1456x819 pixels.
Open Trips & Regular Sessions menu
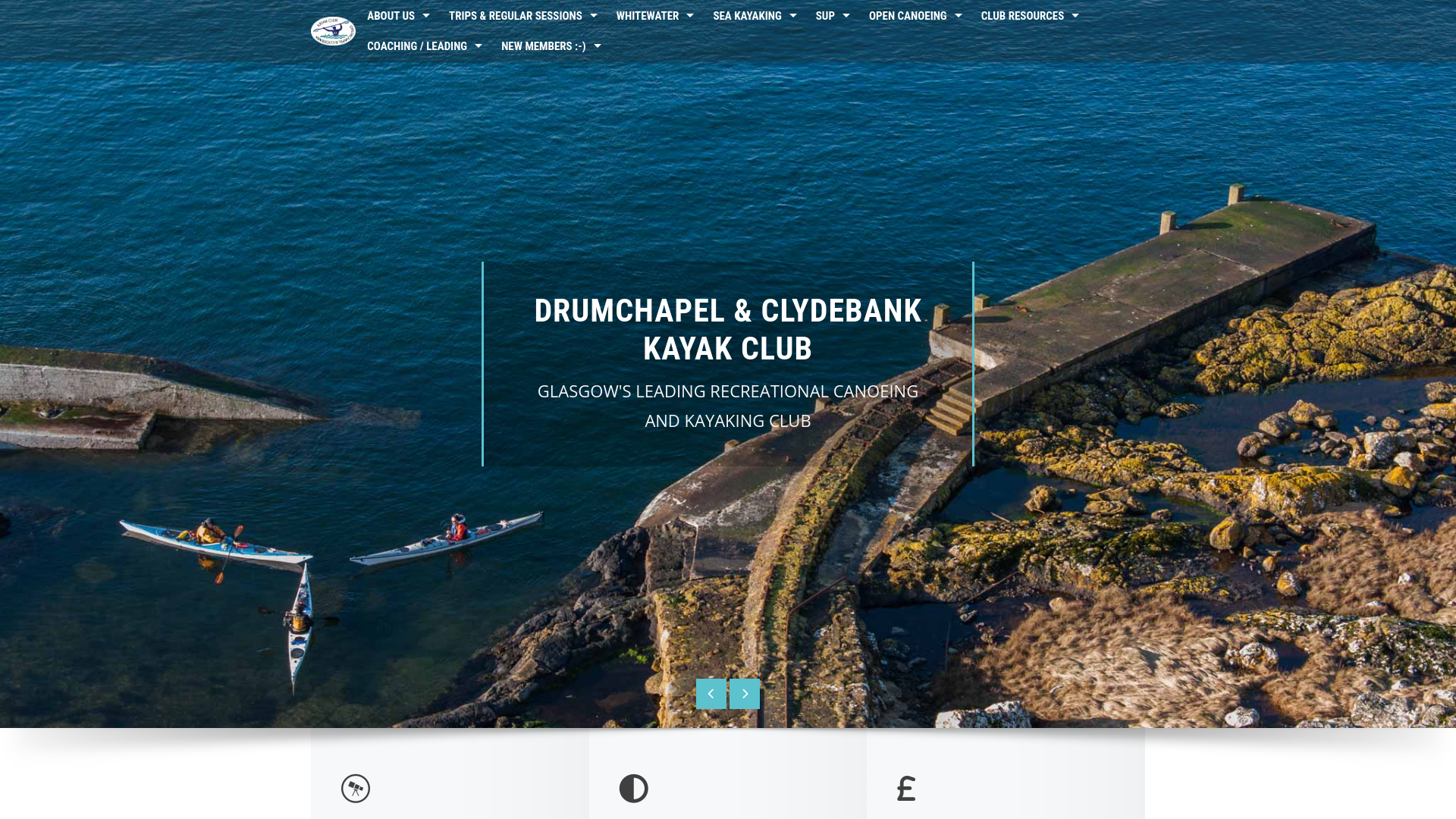pos(516,16)
